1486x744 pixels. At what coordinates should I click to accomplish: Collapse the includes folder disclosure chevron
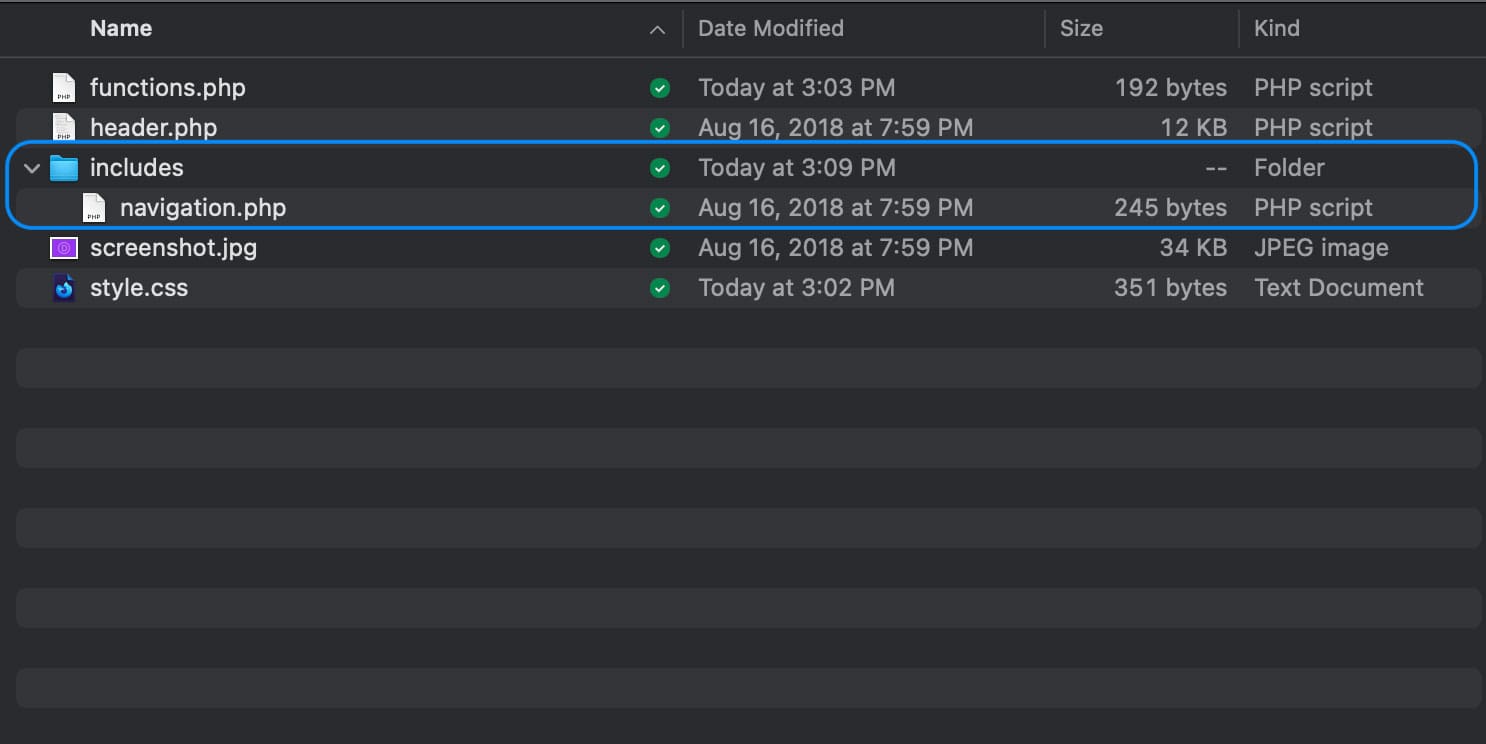32,168
